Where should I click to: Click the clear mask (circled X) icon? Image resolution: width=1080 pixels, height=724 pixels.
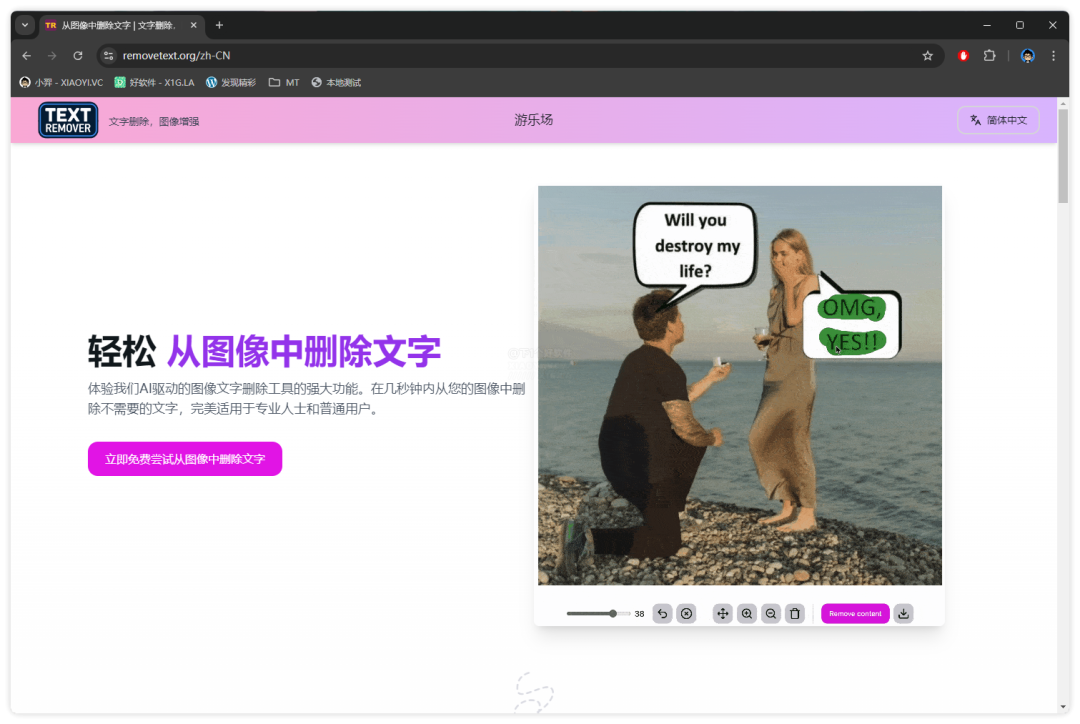(687, 614)
